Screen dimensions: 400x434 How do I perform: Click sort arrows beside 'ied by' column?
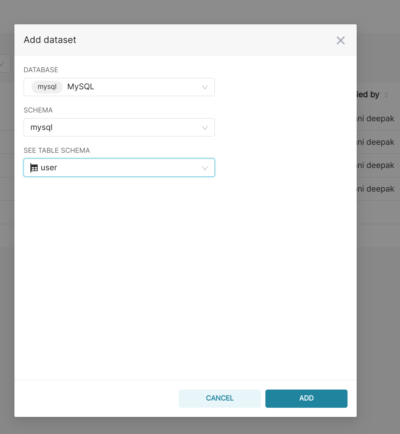pos(386,95)
